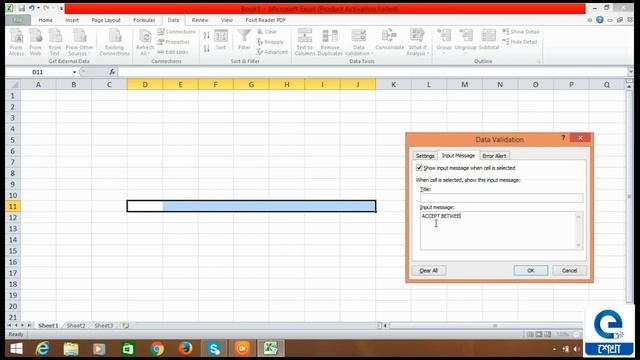This screenshot has width=640, height=360.
Task: Open Connections in the ribbon
Action: click(x=176, y=31)
